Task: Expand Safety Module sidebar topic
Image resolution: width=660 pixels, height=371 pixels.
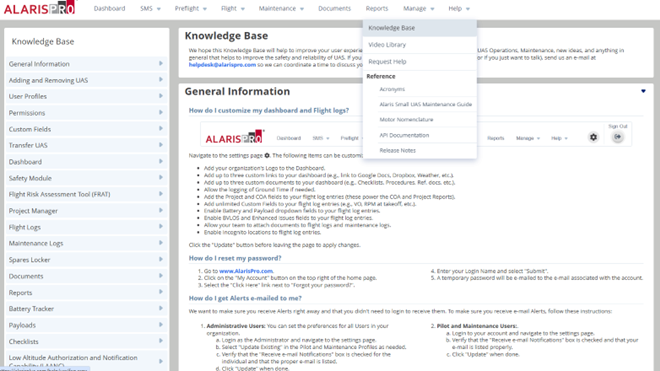Action: coord(86,178)
